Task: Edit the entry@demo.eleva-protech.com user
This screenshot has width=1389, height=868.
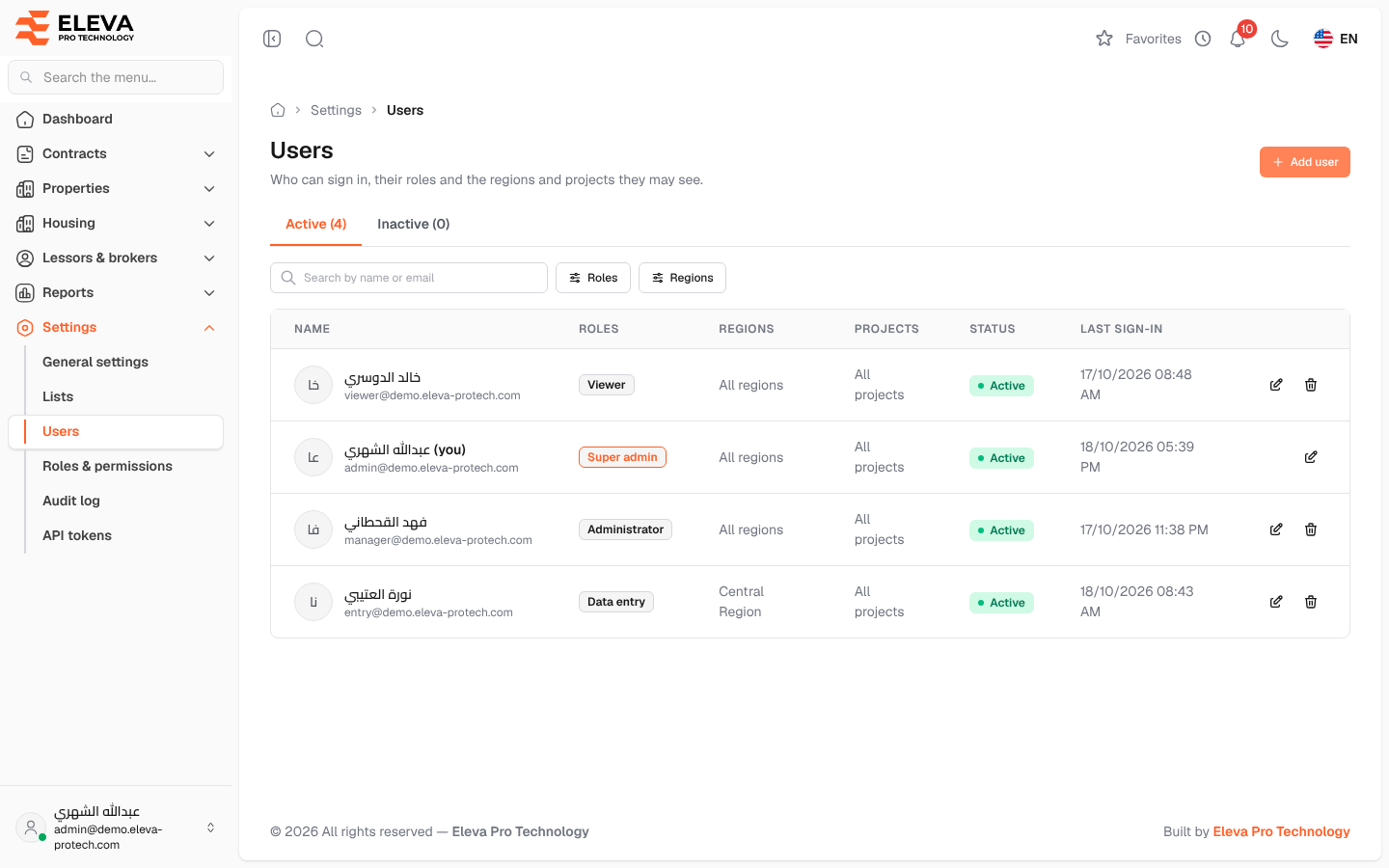Action: pos(1276,602)
